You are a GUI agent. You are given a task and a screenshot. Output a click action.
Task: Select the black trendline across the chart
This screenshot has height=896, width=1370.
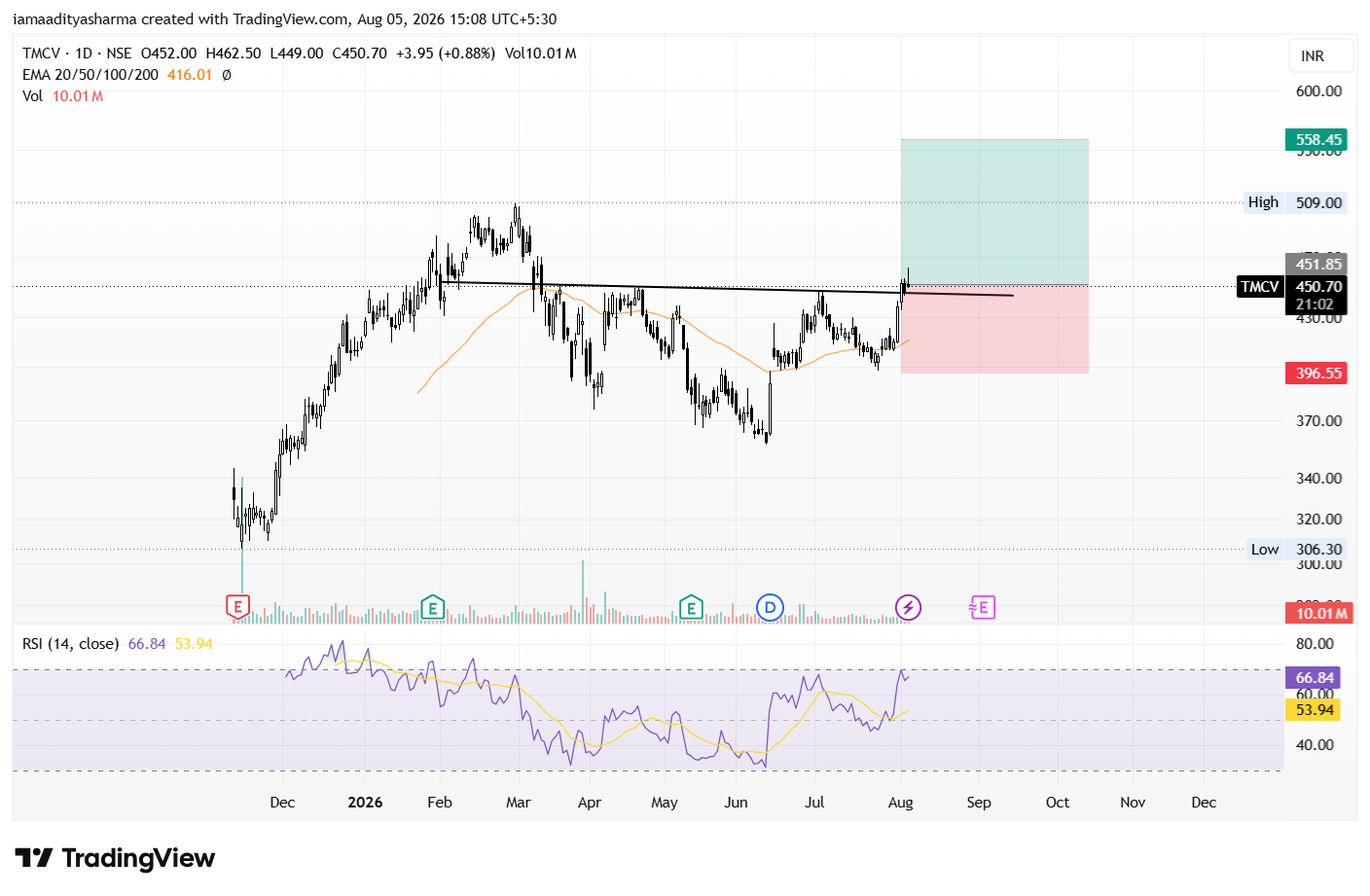(726, 288)
